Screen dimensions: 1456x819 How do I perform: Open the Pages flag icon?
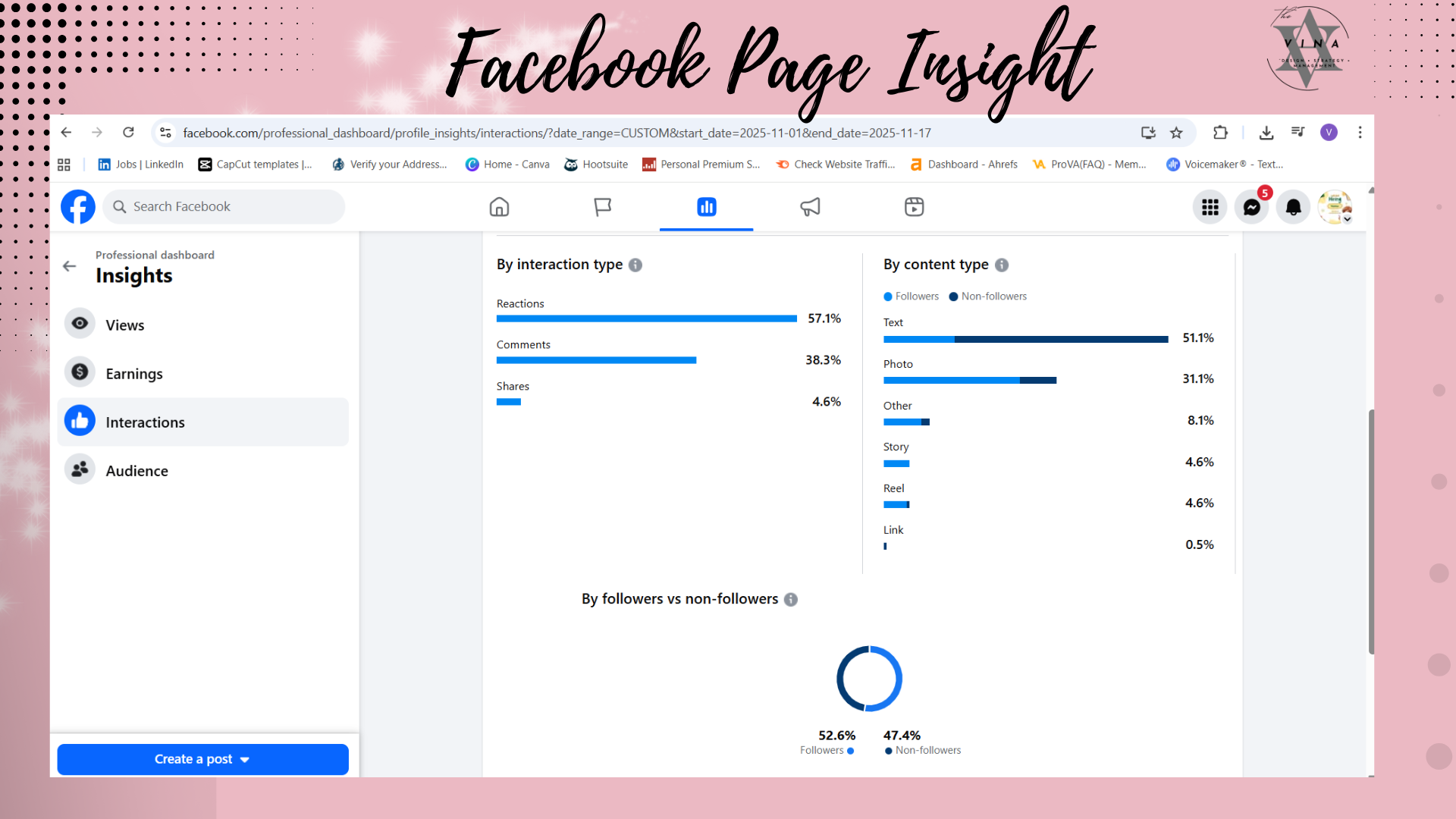[603, 207]
